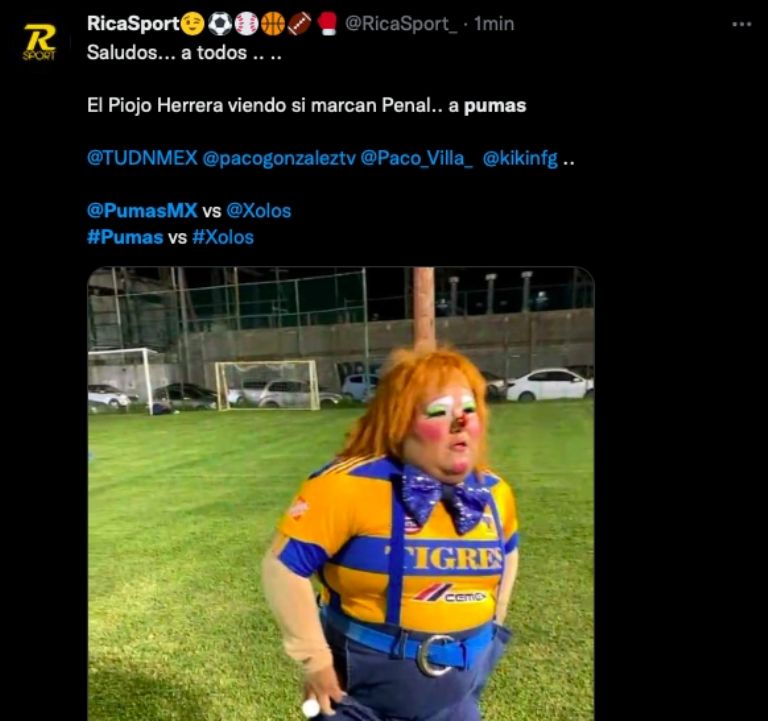768x721 pixels.
Task: Browse the #Xolos hashtag
Action: (x=223, y=237)
